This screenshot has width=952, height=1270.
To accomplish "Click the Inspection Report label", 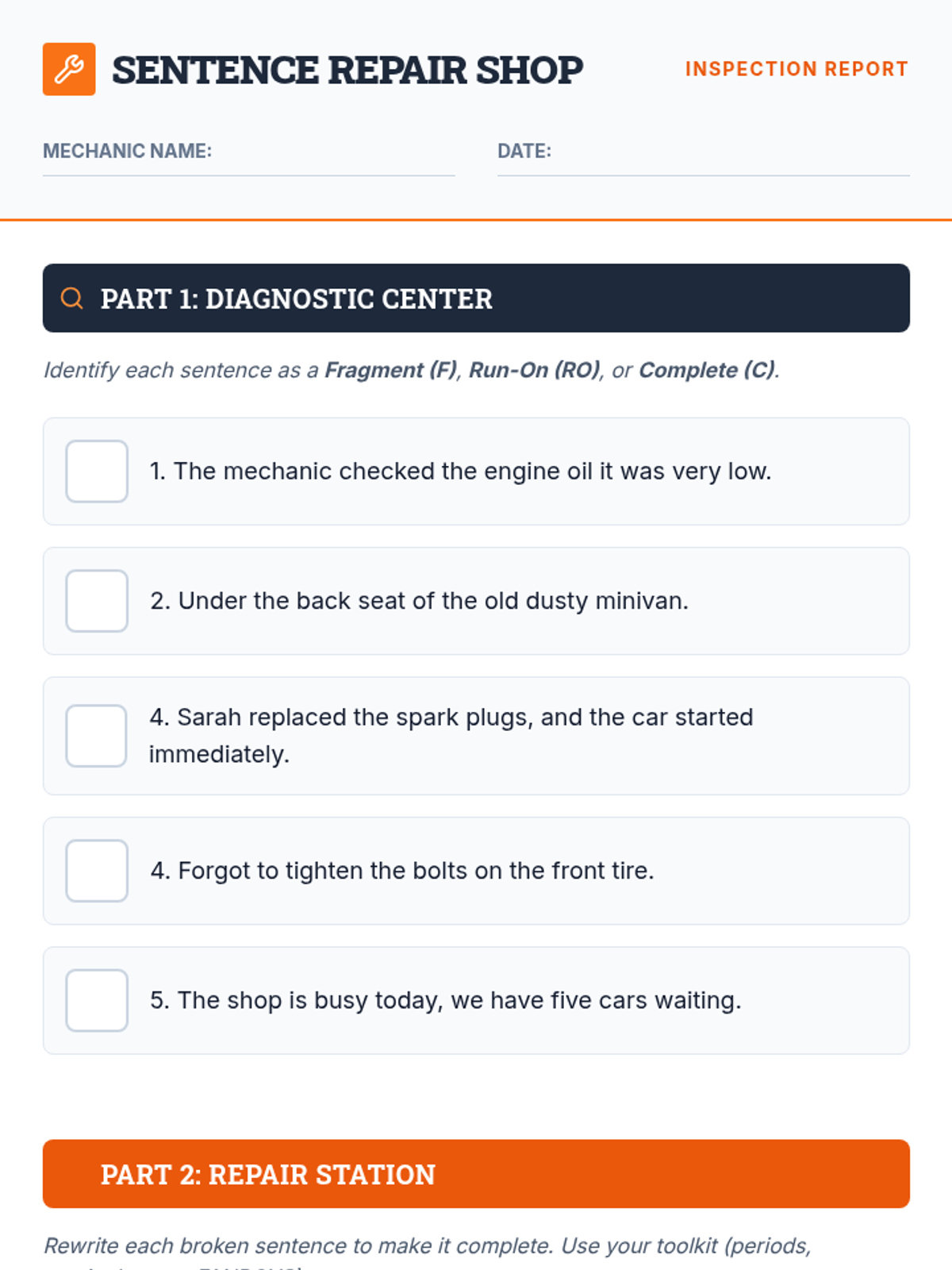I will click(797, 69).
